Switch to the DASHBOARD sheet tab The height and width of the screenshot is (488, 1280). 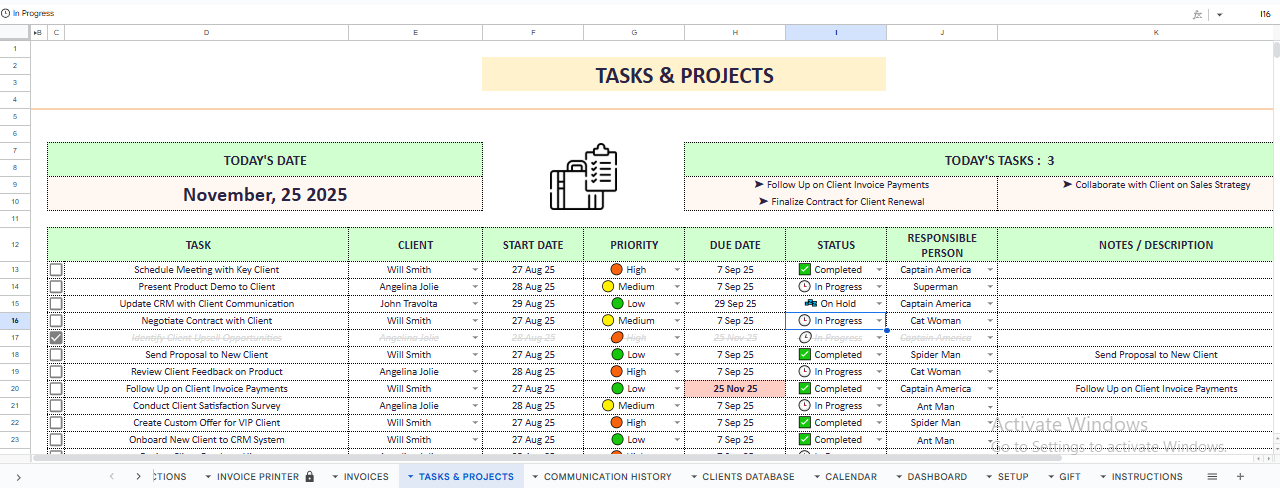(x=937, y=477)
